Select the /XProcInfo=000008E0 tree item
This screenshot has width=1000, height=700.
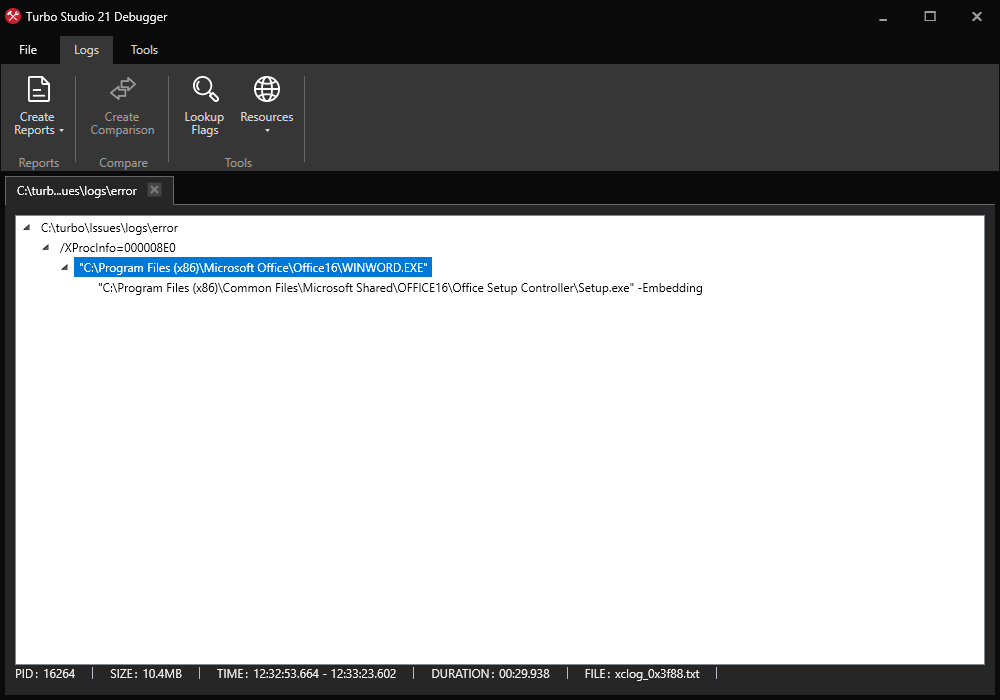pyautogui.click(x=117, y=247)
